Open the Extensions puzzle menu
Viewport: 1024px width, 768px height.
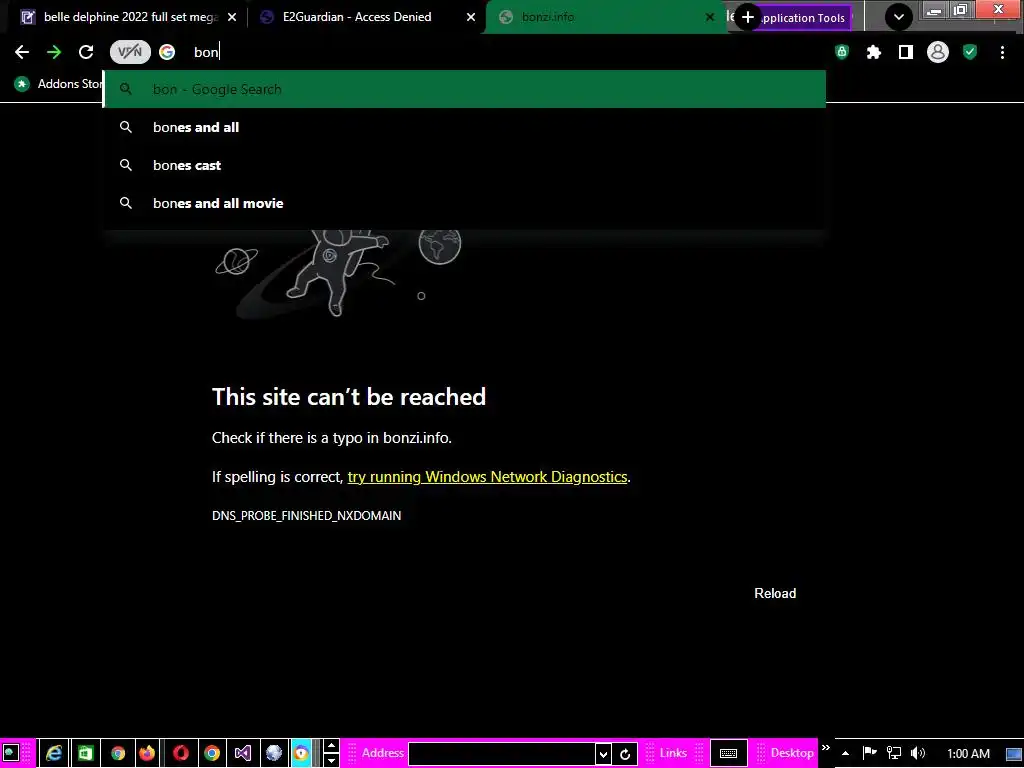click(874, 52)
